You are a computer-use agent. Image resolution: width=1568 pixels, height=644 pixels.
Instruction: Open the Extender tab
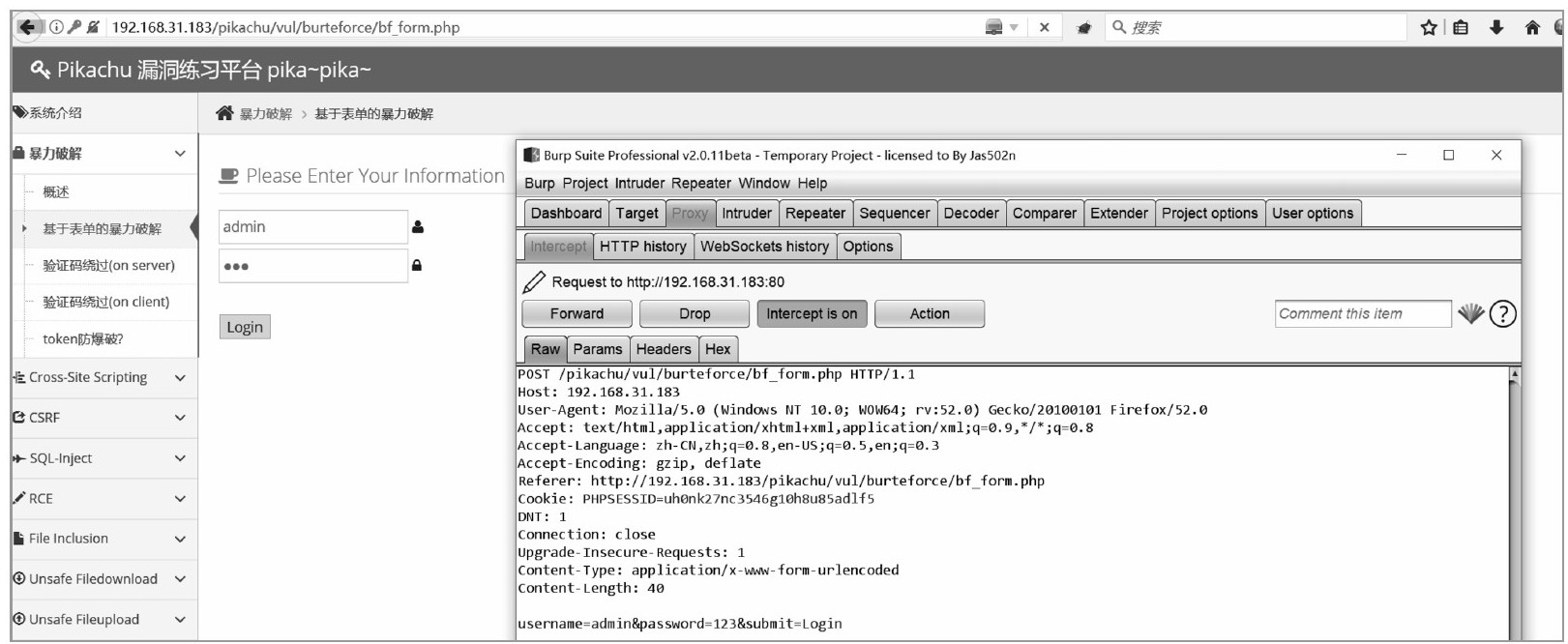click(1119, 214)
